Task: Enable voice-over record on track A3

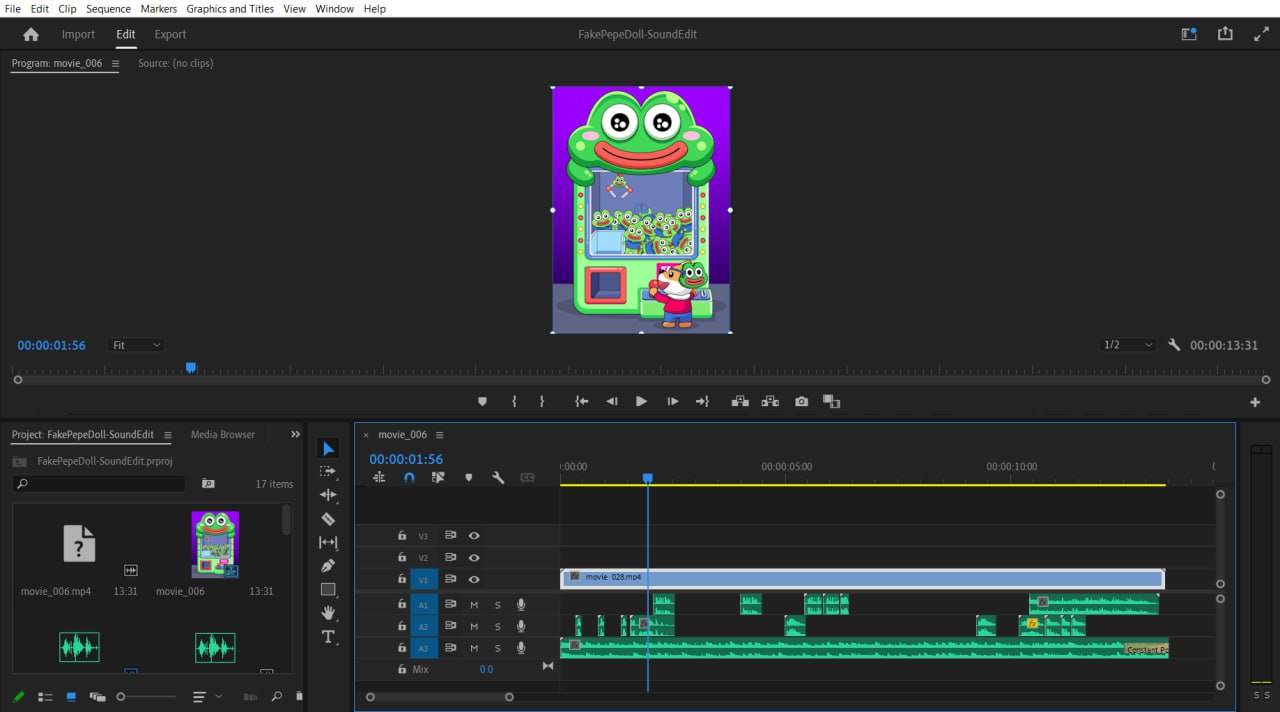Action: (x=521, y=648)
